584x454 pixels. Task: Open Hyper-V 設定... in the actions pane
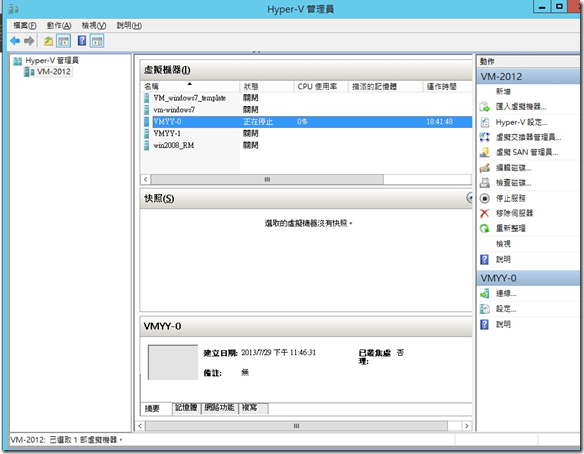click(x=521, y=122)
